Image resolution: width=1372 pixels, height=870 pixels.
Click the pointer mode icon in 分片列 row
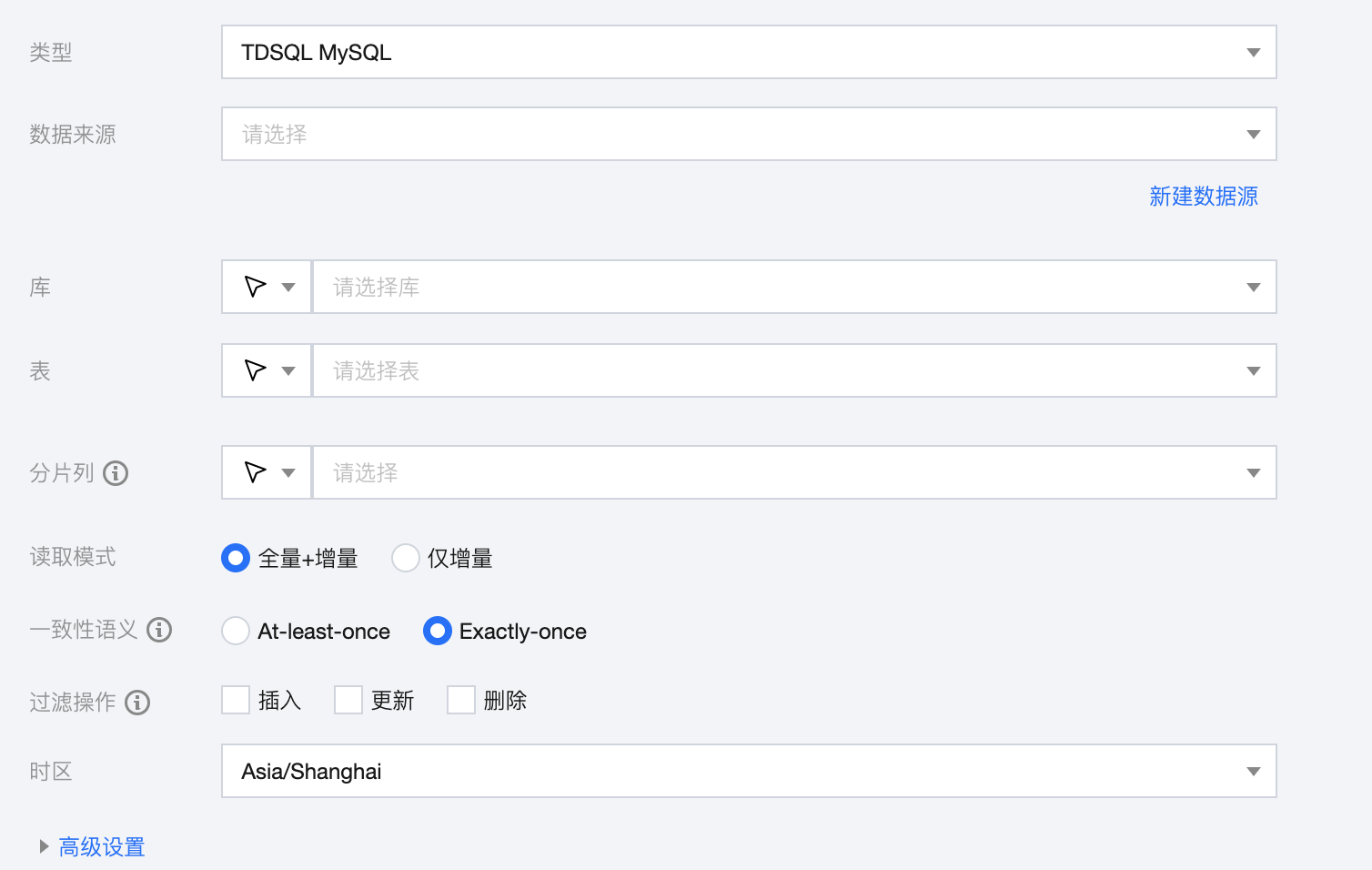click(x=256, y=473)
